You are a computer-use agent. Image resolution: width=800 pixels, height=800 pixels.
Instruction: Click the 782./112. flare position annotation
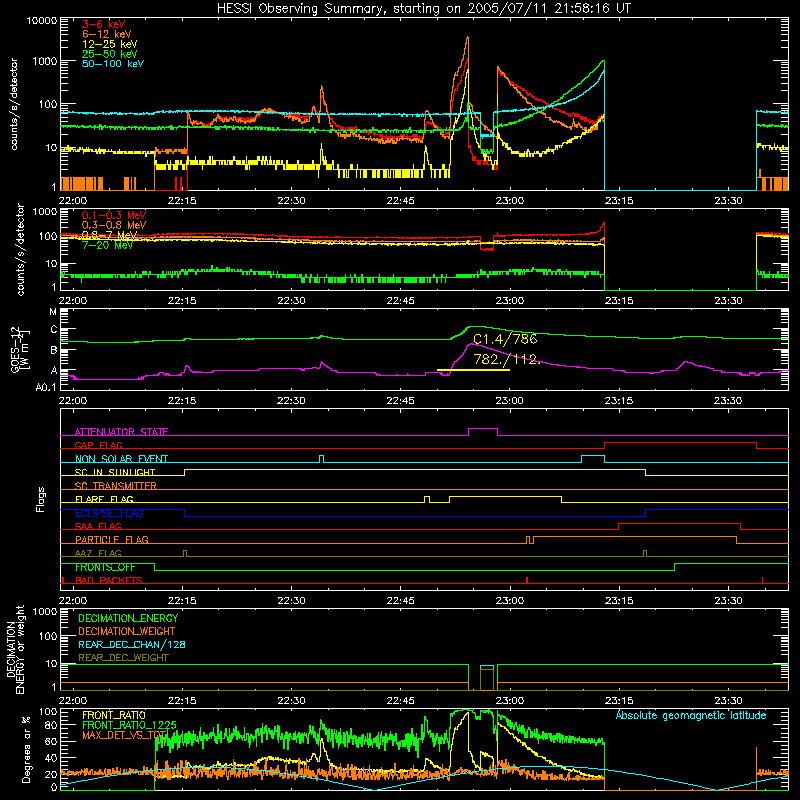505,359
